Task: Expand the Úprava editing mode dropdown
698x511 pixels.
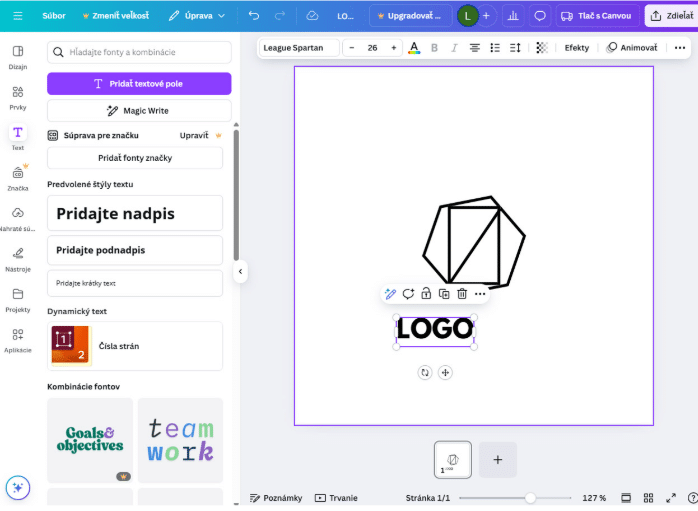Action: pyautogui.click(x=196, y=16)
